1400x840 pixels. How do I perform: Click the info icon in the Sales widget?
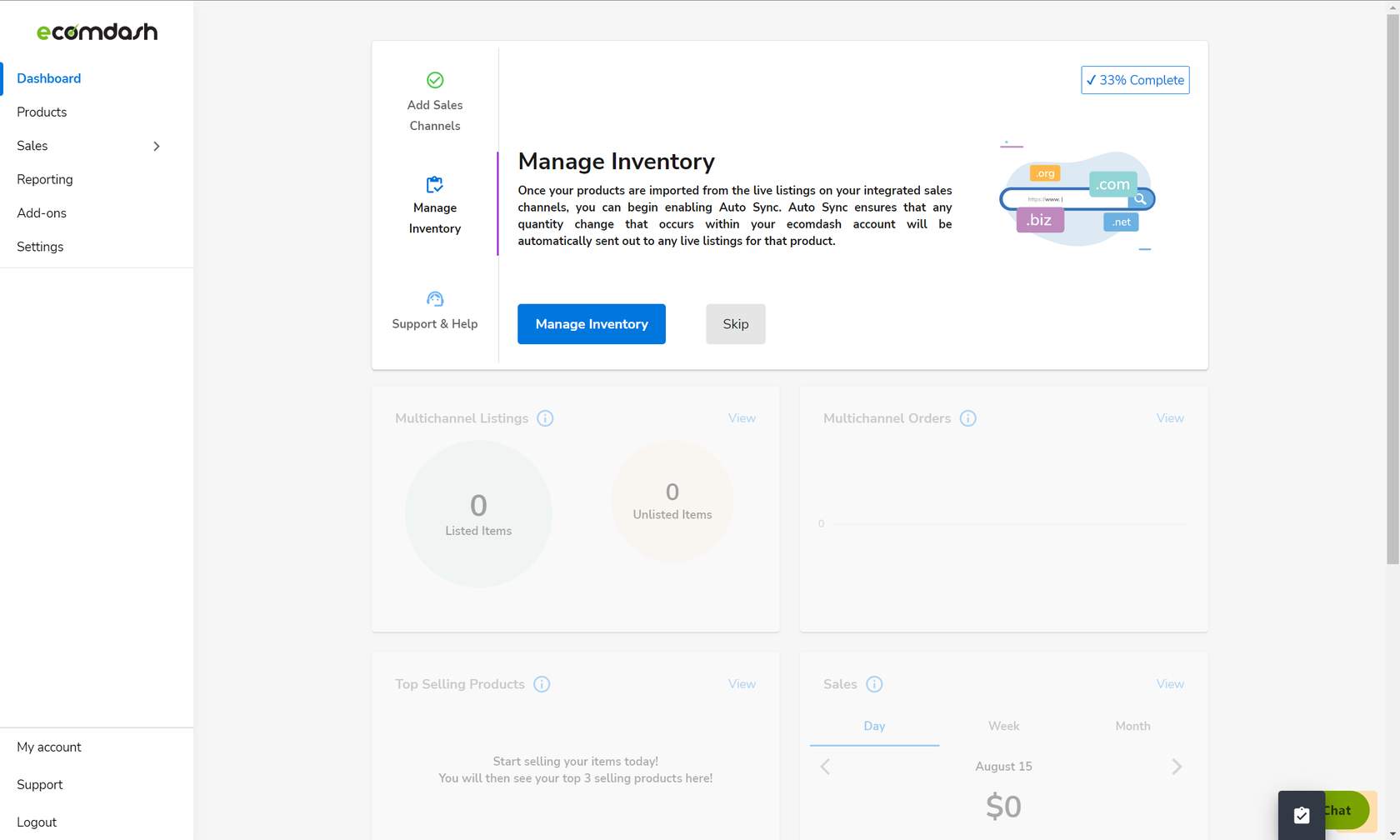(875, 684)
